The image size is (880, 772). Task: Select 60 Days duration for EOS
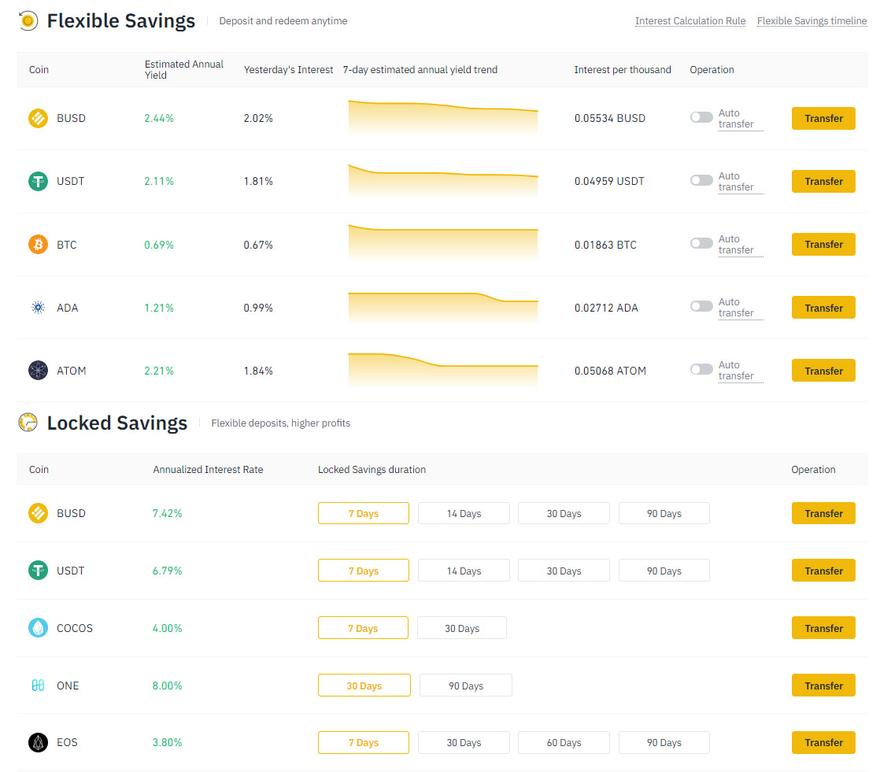tap(563, 742)
